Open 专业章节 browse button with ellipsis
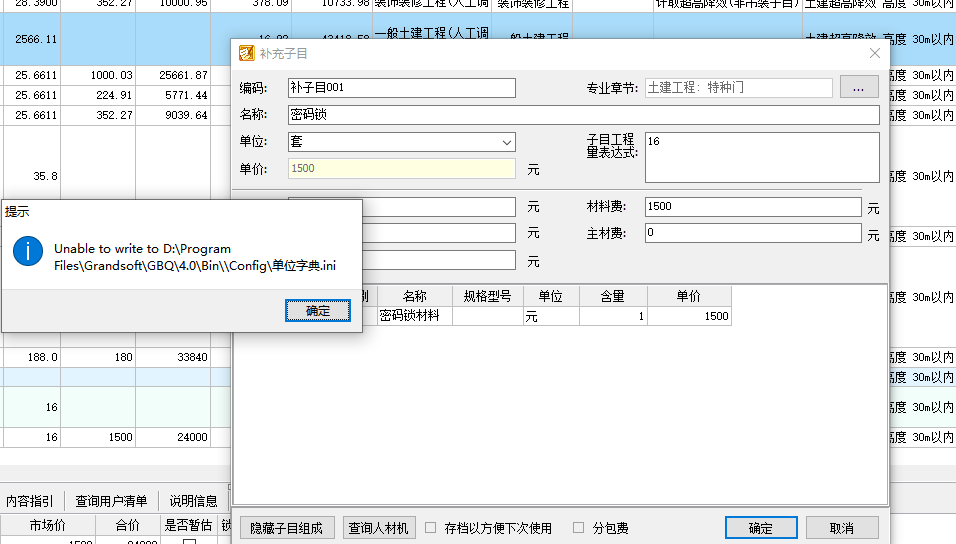This screenshot has width=956, height=544. pos(858,88)
